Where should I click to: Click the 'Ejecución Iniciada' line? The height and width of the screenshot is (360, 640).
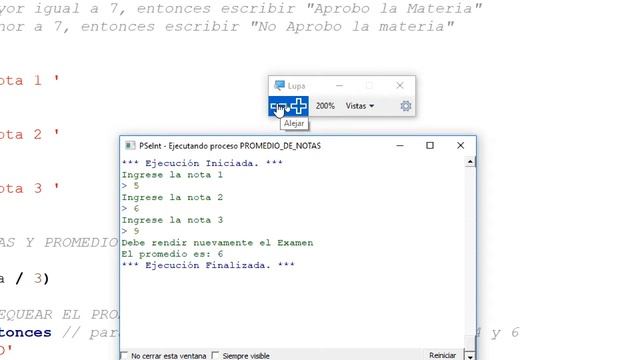click(x=202, y=163)
